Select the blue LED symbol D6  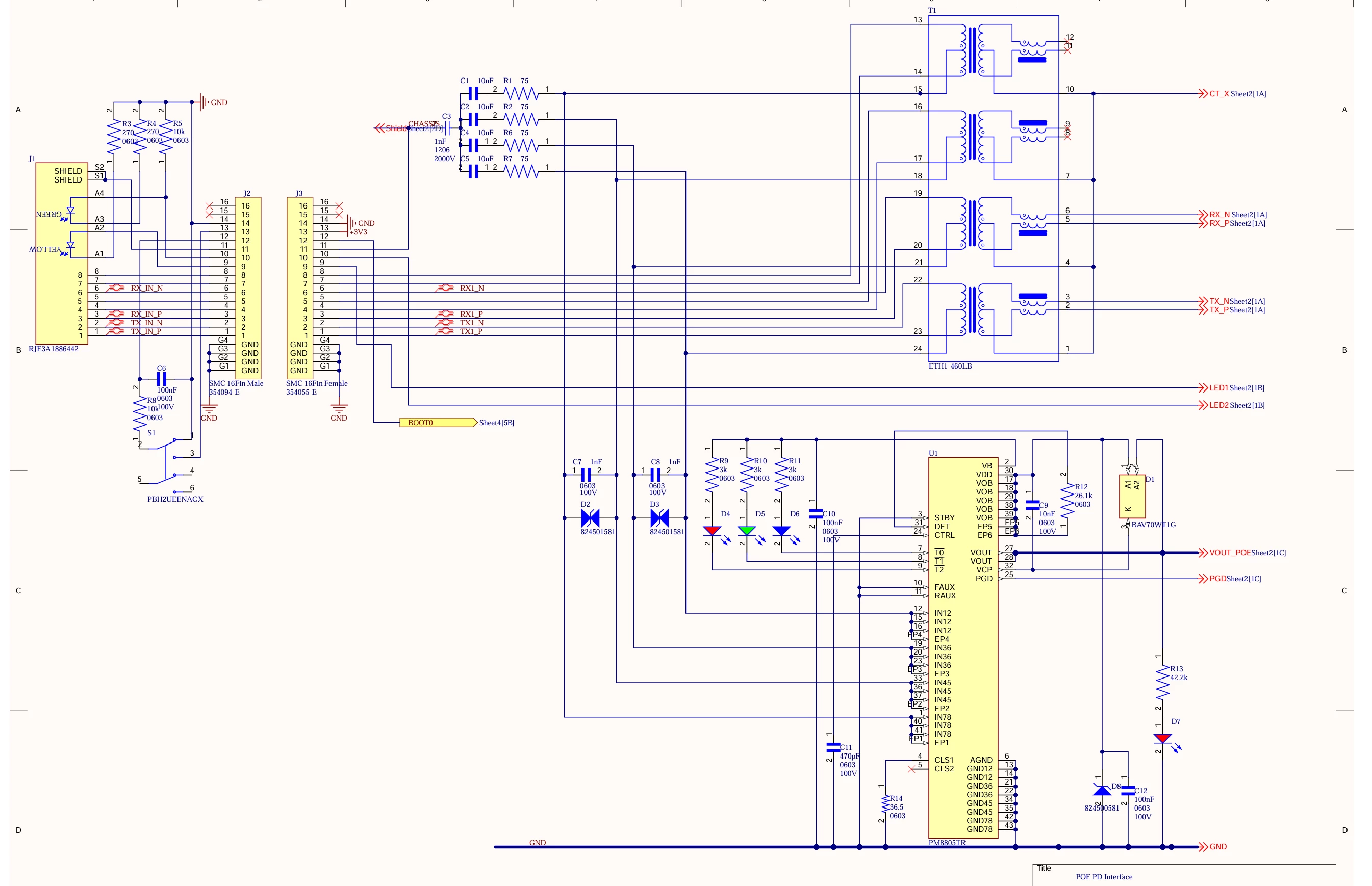(x=781, y=531)
